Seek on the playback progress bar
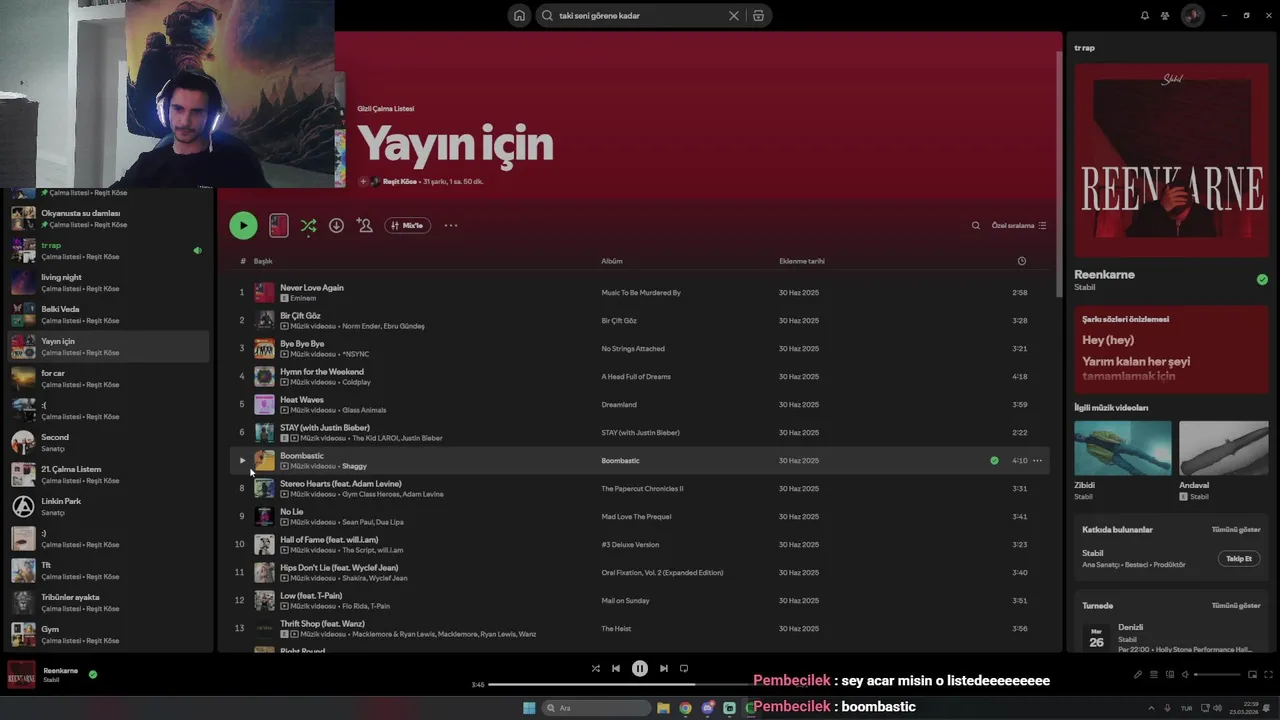1280x720 pixels. [x=640, y=685]
